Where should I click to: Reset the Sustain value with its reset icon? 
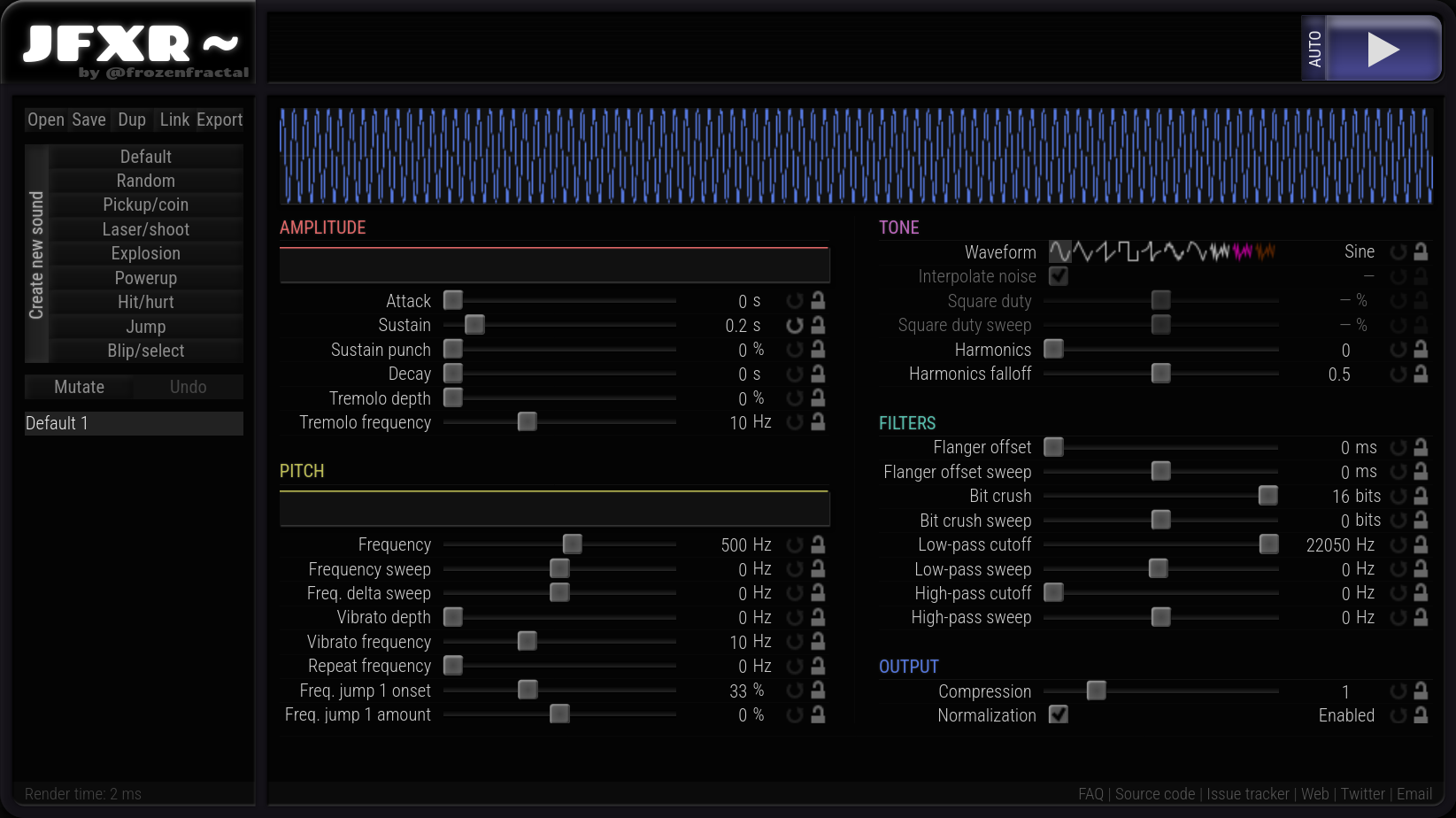pos(795,326)
